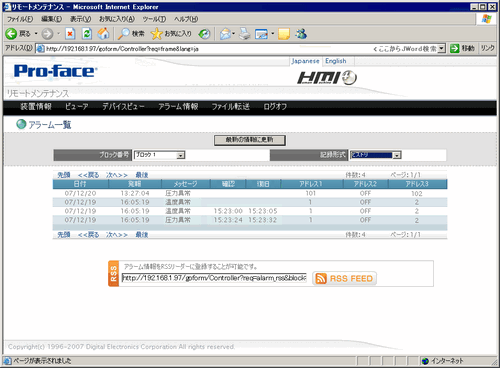This screenshot has width=500, height=368.
Task: Open the address bar search dropdown arrow
Action: click(441, 49)
